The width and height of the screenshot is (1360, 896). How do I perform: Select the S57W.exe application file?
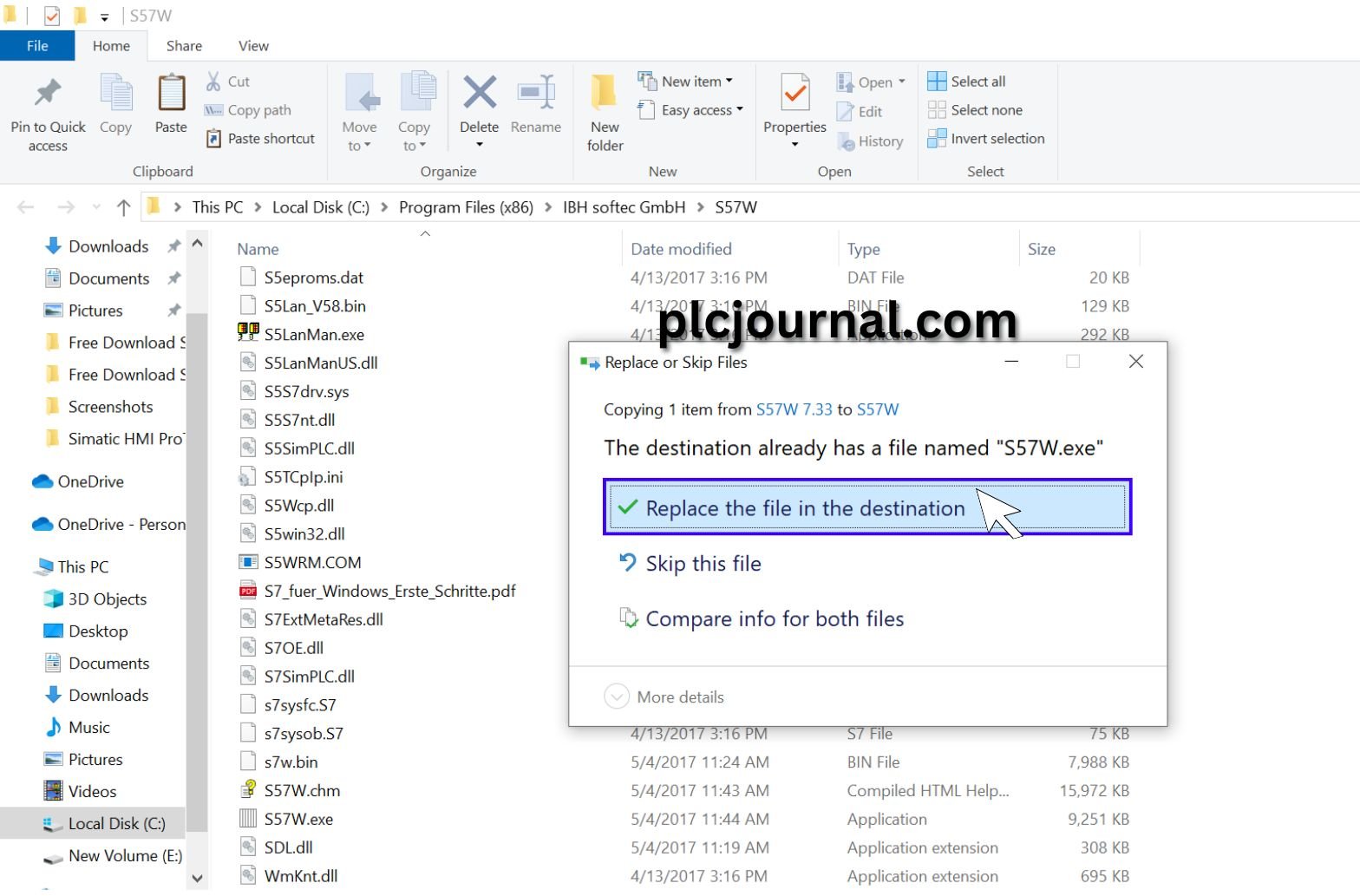click(x=298, y=819)
